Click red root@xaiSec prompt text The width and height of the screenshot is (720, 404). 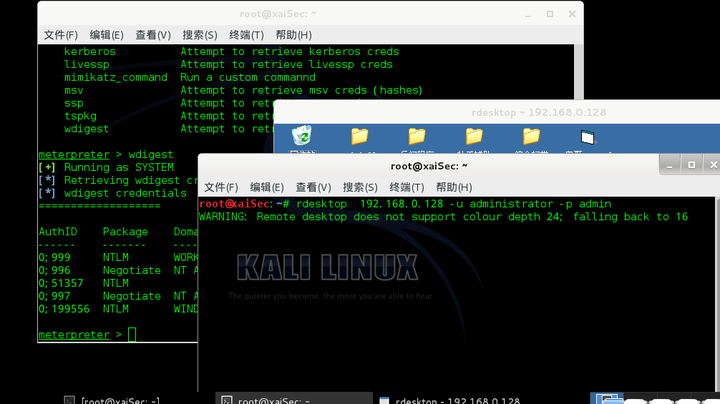pos(236,204)
